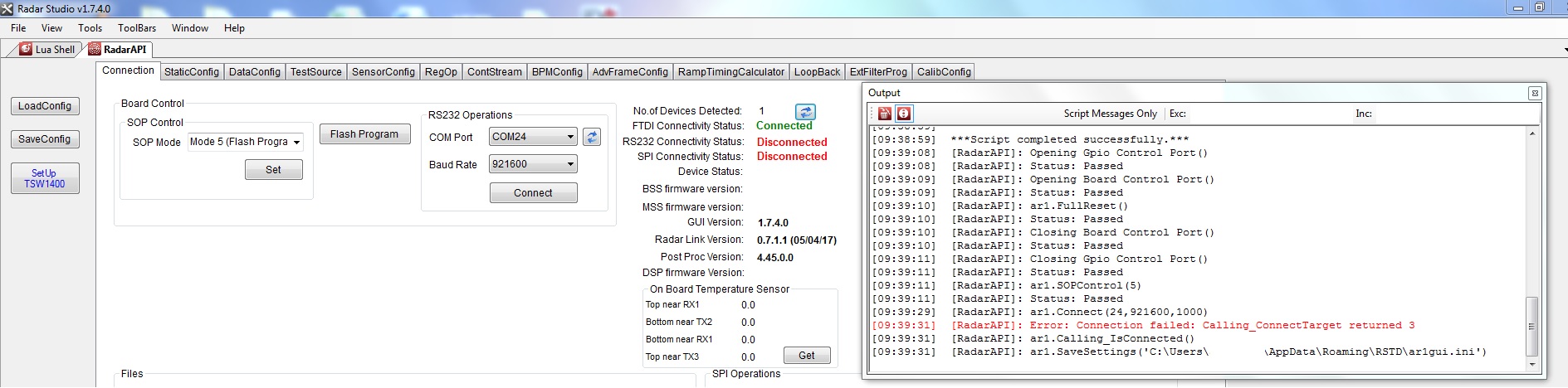The height and width of the screenshot is (388, 1568).
Task: Click the Top near RX1 temperature value
Action: pos(748,305)
